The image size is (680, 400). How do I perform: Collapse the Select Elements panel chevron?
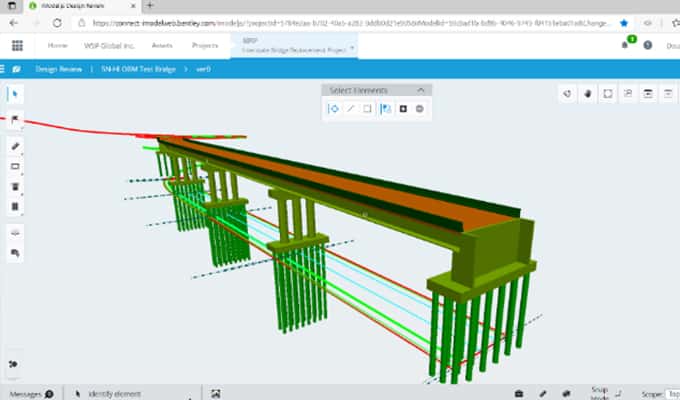click(422, 90)
